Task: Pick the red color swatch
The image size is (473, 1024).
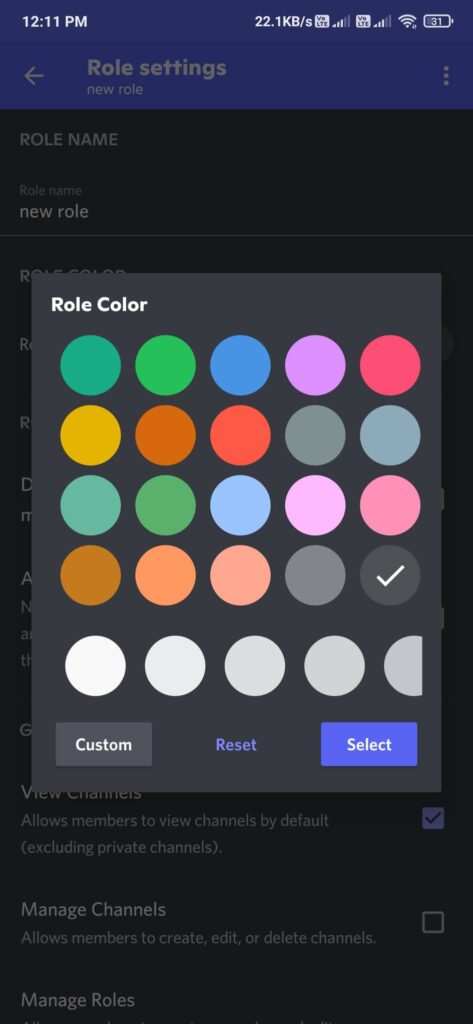Action: click(x=240, y=435)
